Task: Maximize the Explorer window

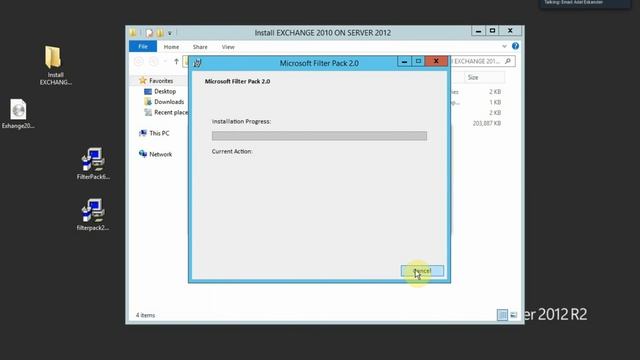Action: (492, 31)
